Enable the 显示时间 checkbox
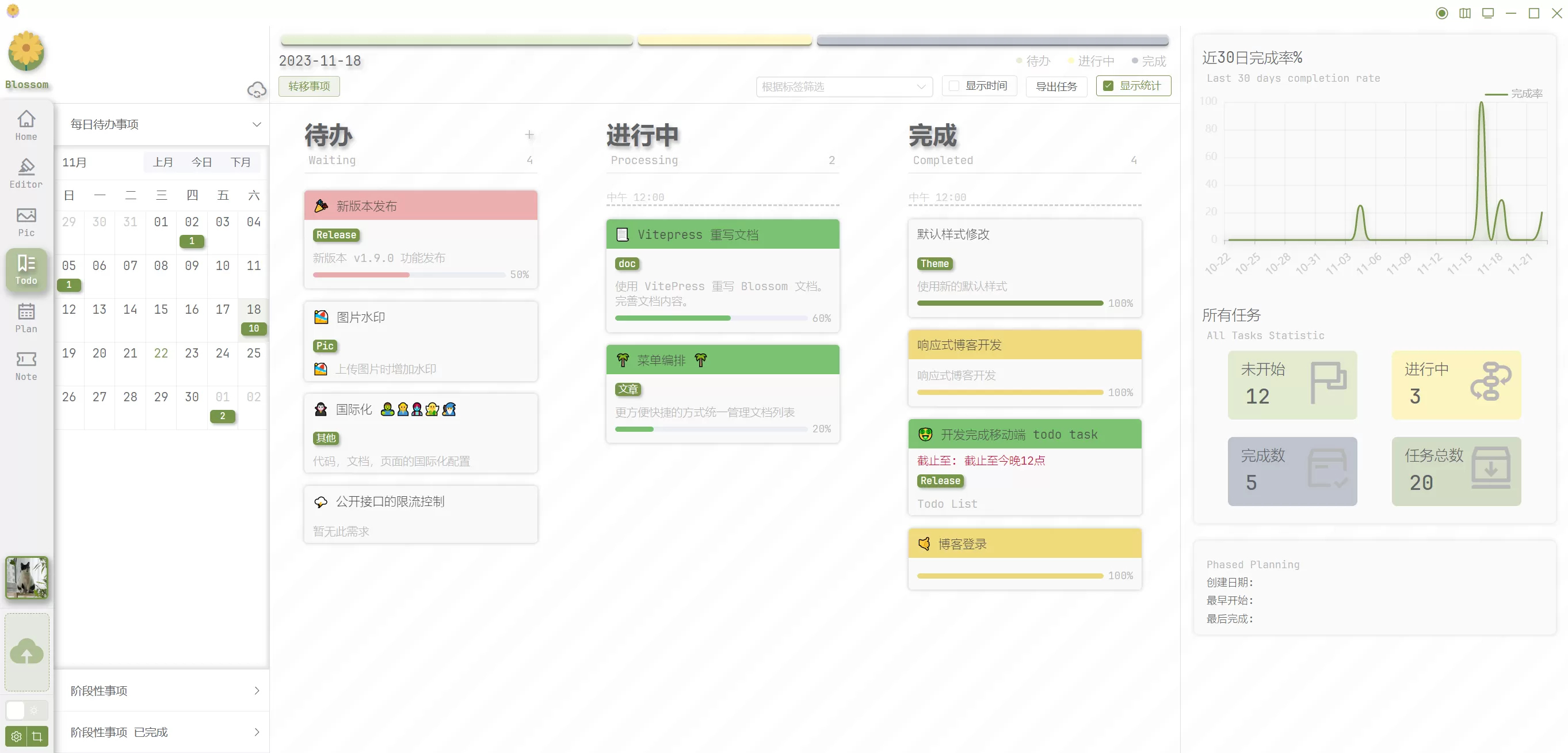 954,86
